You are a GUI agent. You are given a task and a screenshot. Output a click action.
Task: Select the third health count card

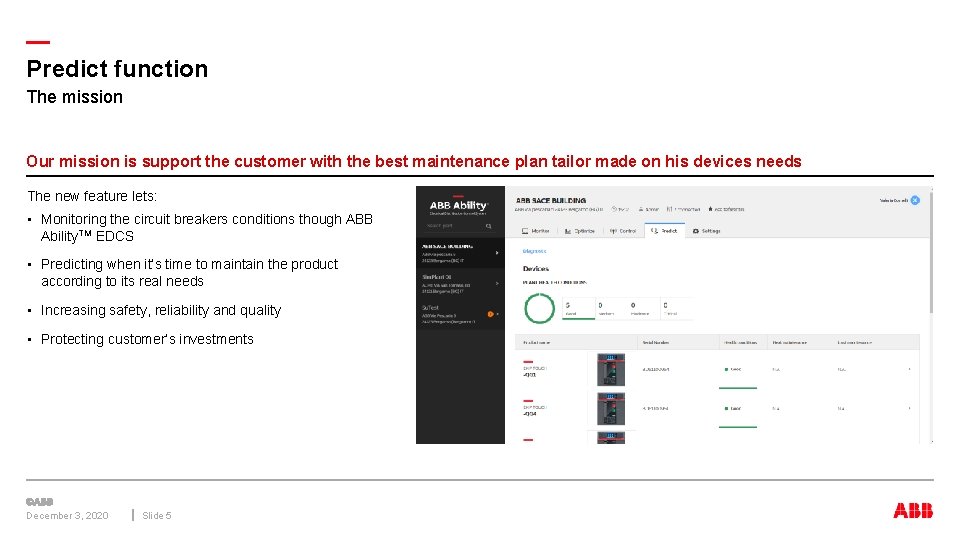pos(643,309)
